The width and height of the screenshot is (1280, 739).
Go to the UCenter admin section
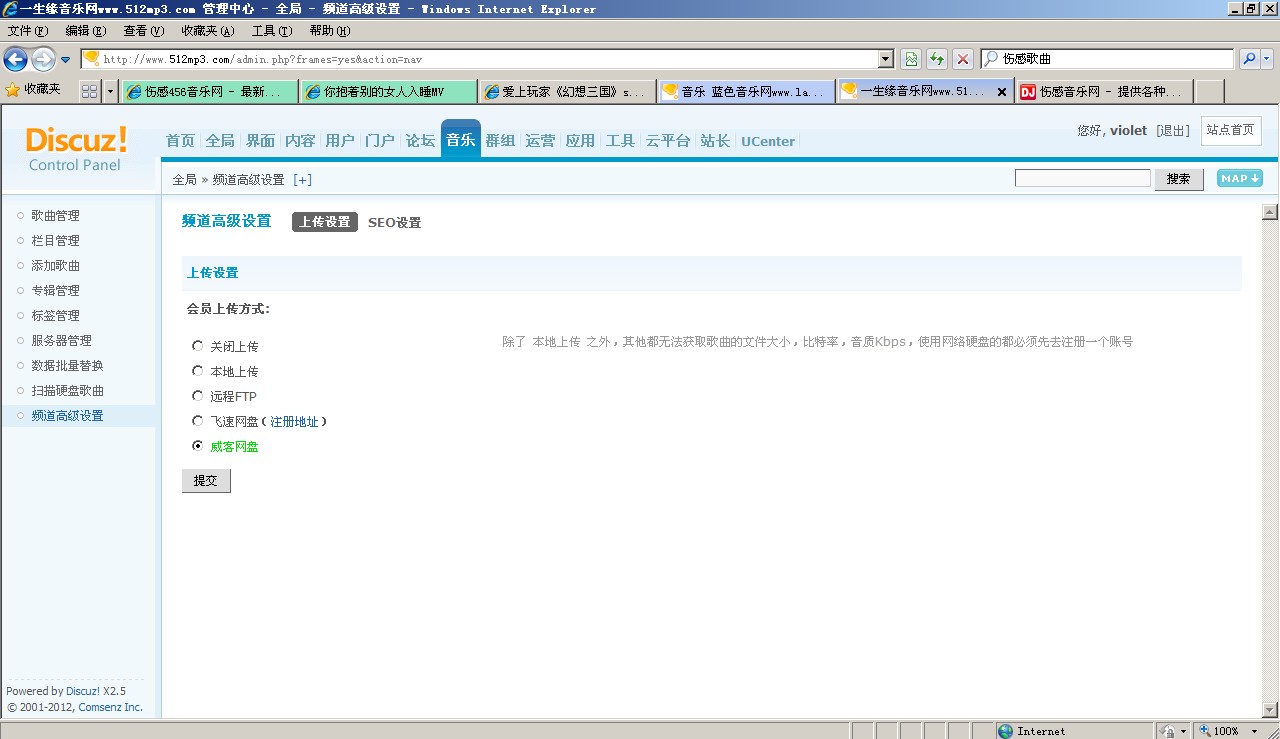pyautogui.click(x=768, y=141)
